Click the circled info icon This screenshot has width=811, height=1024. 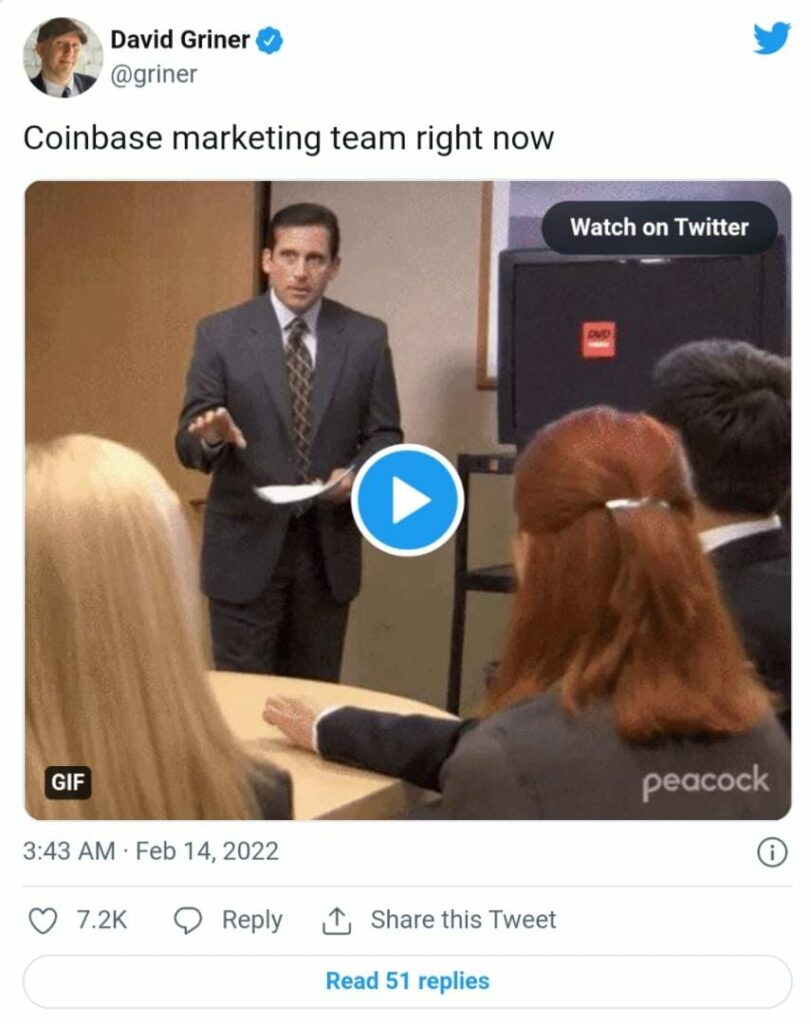pyautogui.click(x=771, y=852)
